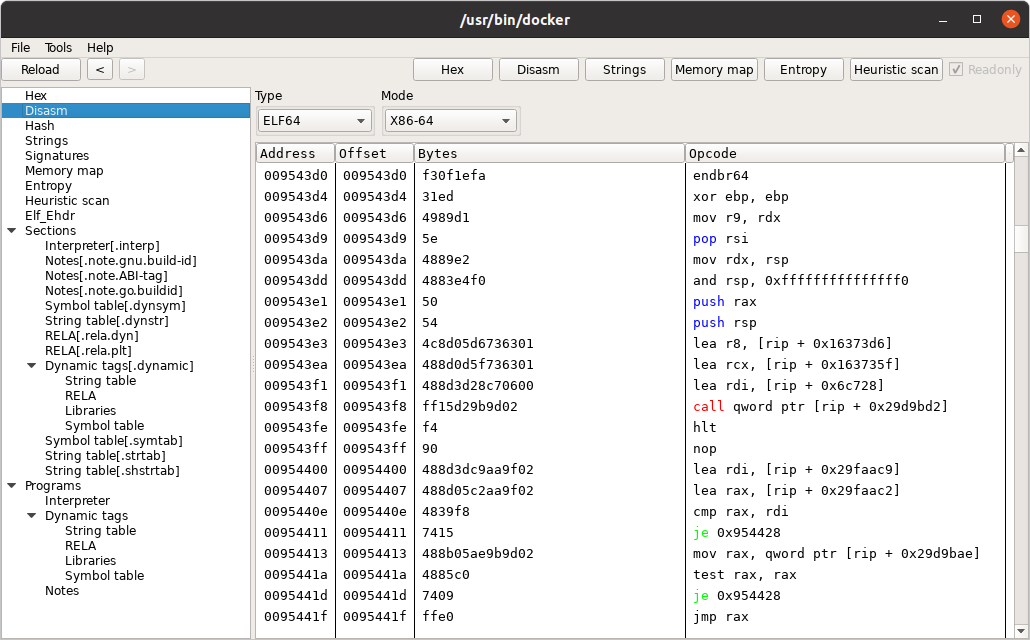Click the Reload button

tap(41, 70)
